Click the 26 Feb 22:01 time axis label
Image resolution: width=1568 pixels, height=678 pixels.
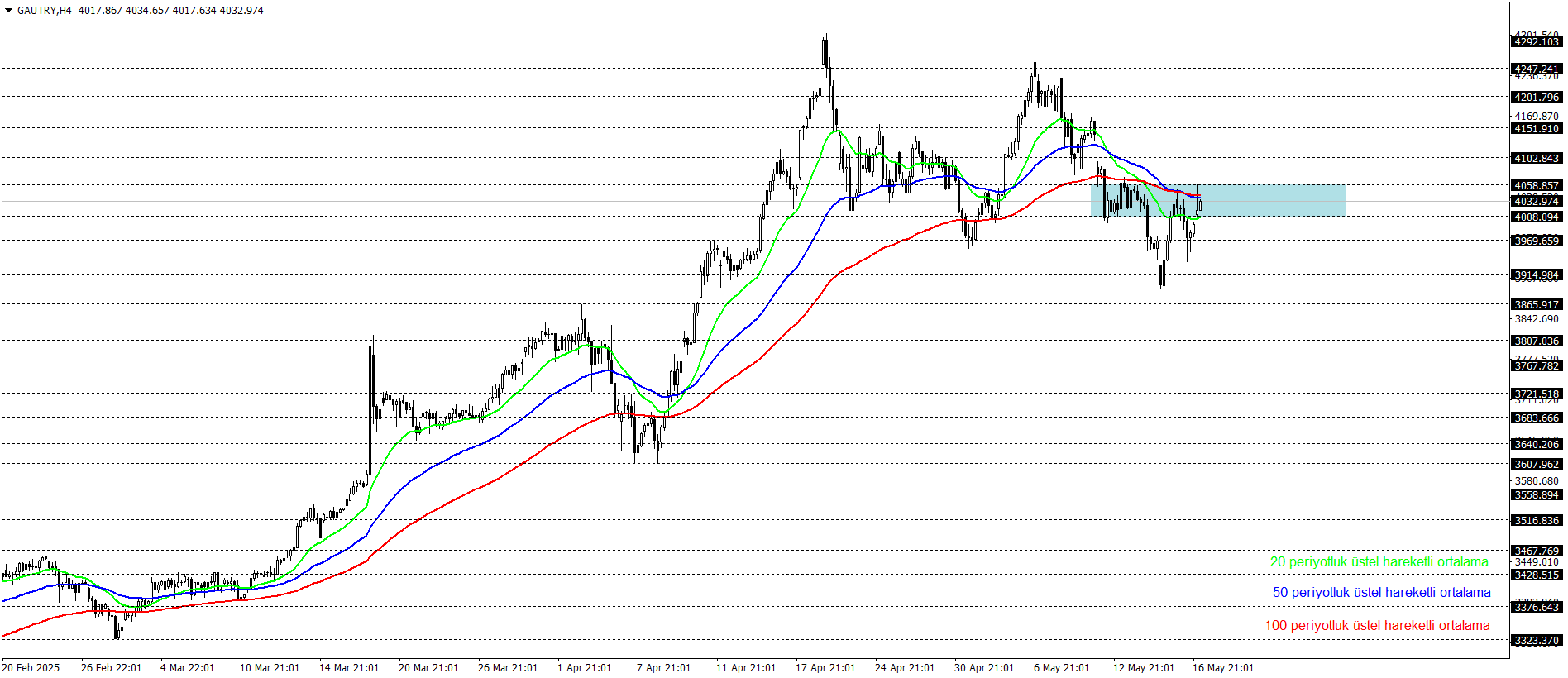(111, 668)
